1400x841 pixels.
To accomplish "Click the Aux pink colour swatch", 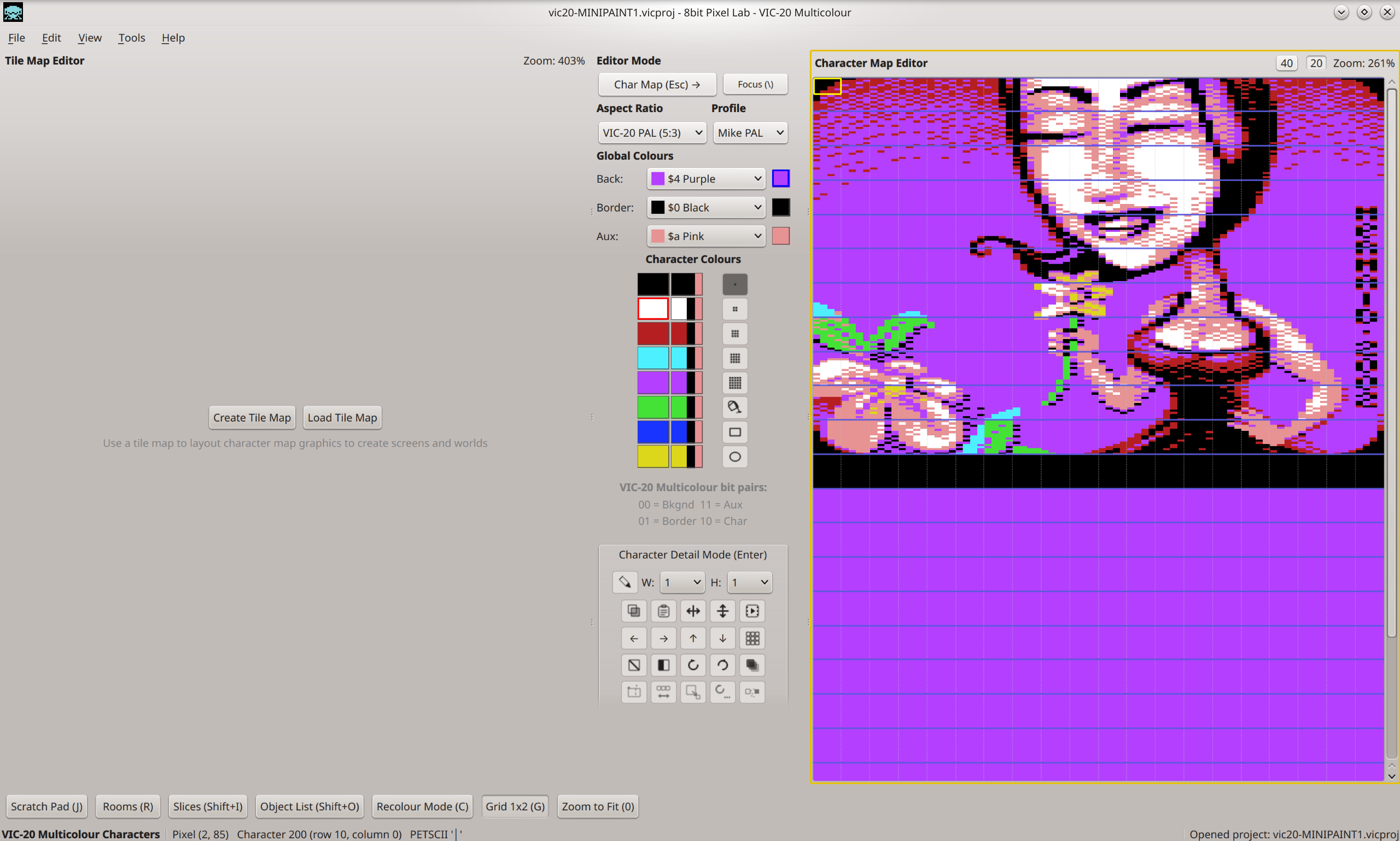I will point(780,236).
